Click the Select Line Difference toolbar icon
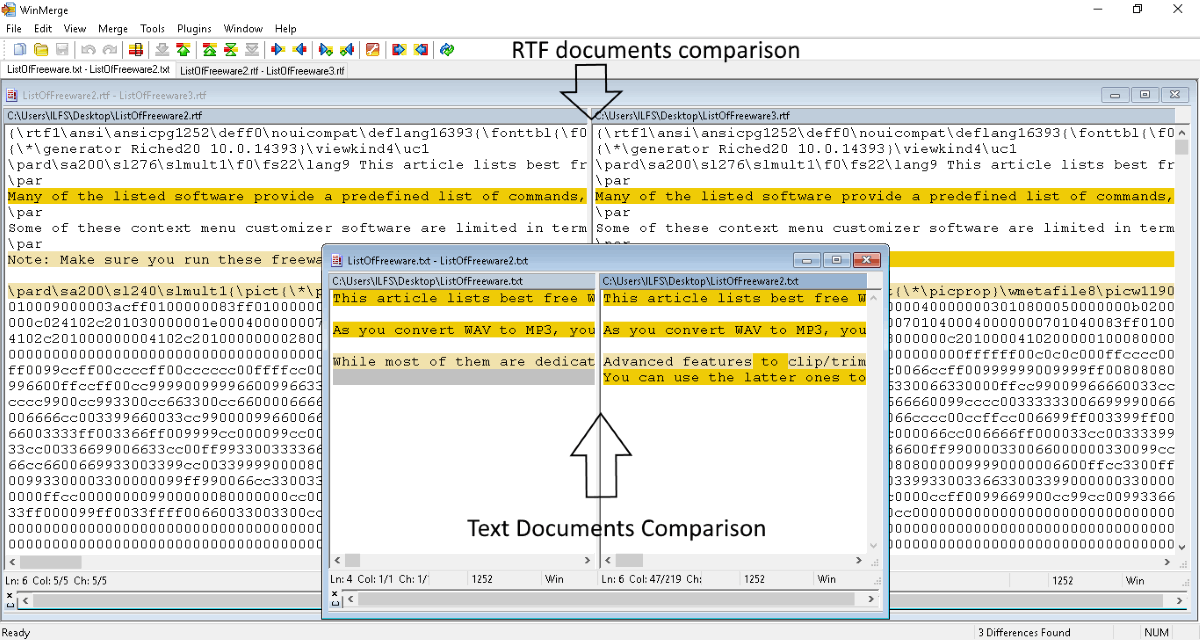Image resolution: width=1200 pixels, height=640 pixels. pyautogui.click(x=135, y=49)
